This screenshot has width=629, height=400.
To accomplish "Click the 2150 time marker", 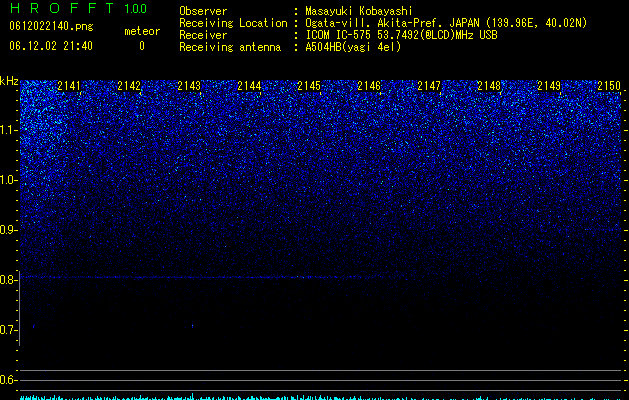I will click(609, 86).
